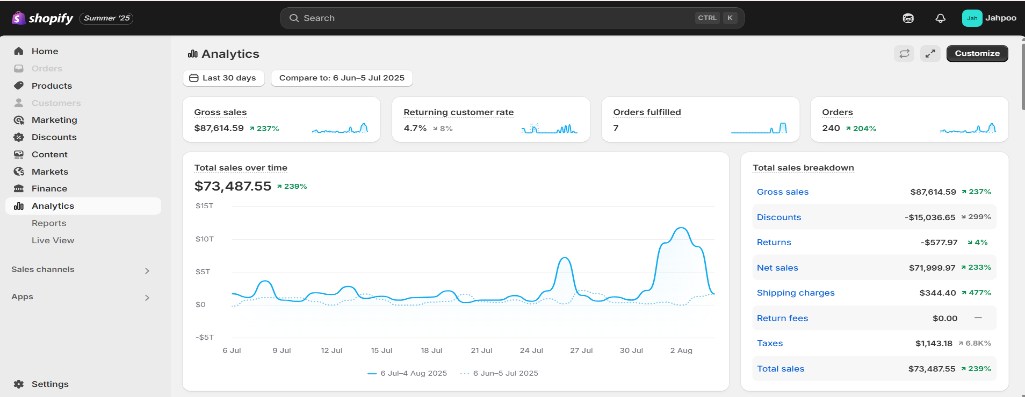
Task: Open the notifications bell
Action: tap(941, 18)
